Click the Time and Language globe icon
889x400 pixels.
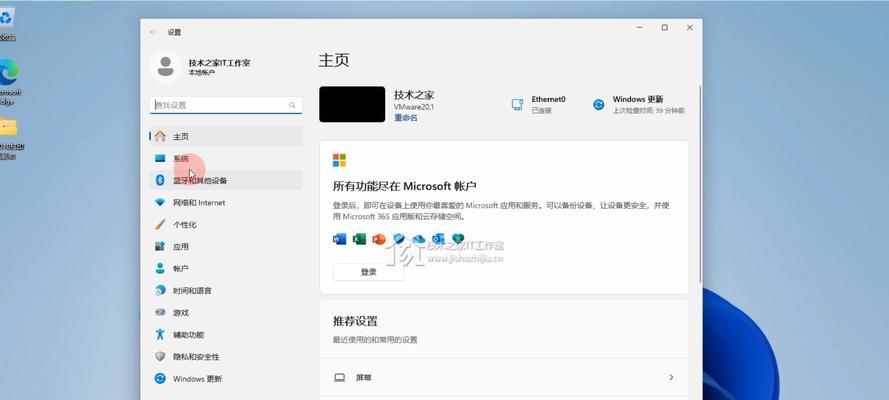pos(160,290)
